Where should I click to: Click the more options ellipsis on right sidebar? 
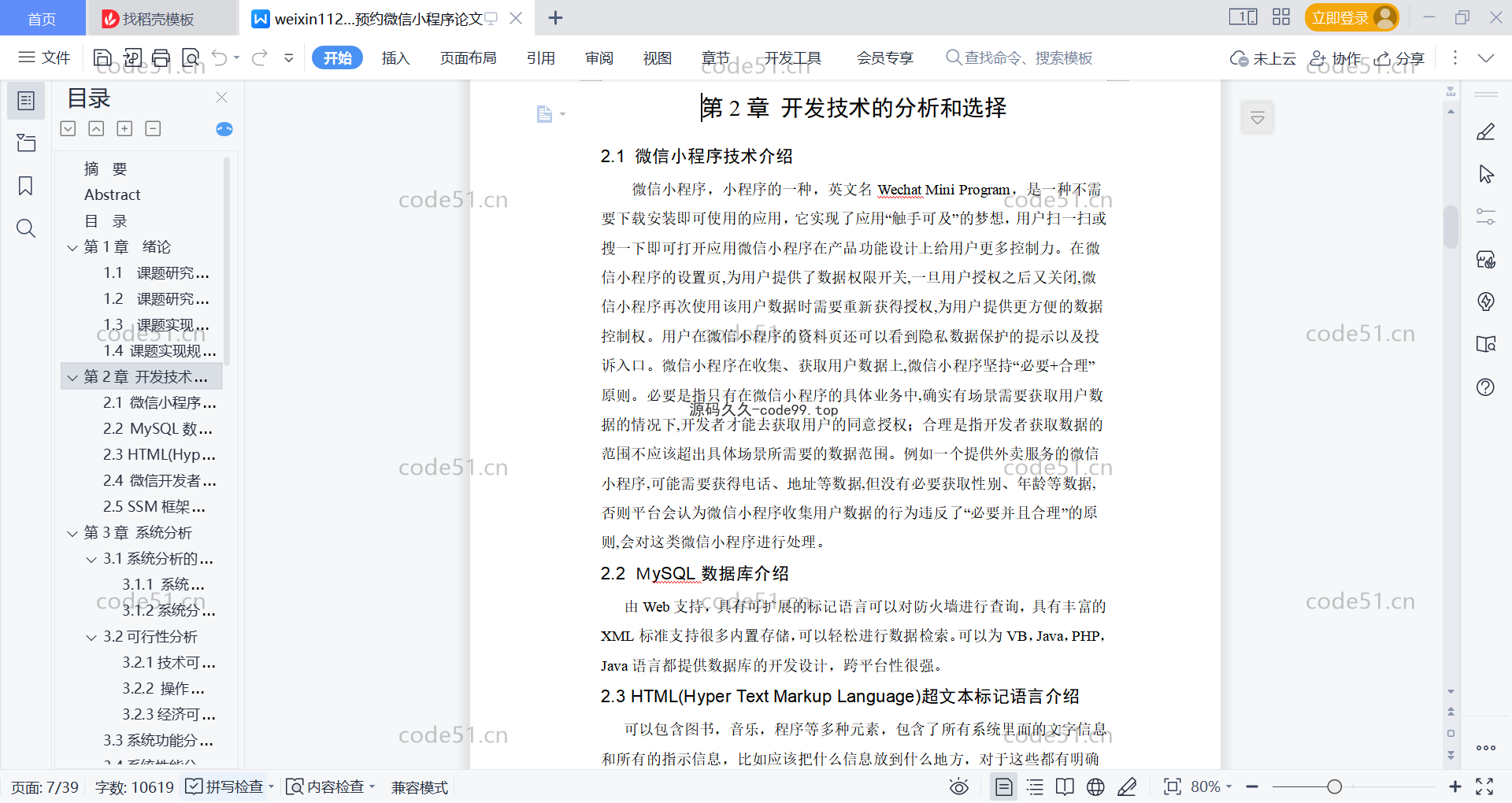pos(1486,748)
